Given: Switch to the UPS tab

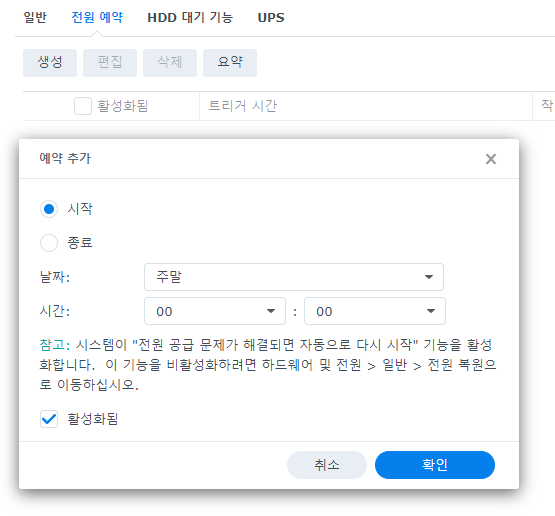Looking at the screenshot, I should coord(271,17).
